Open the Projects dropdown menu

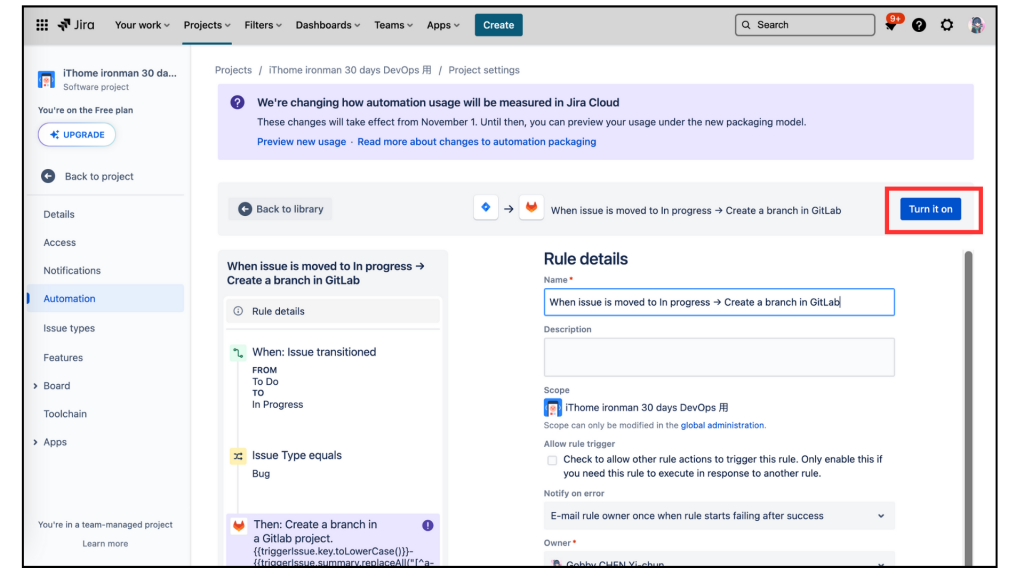pyautogui.click(x=207, y=25)
